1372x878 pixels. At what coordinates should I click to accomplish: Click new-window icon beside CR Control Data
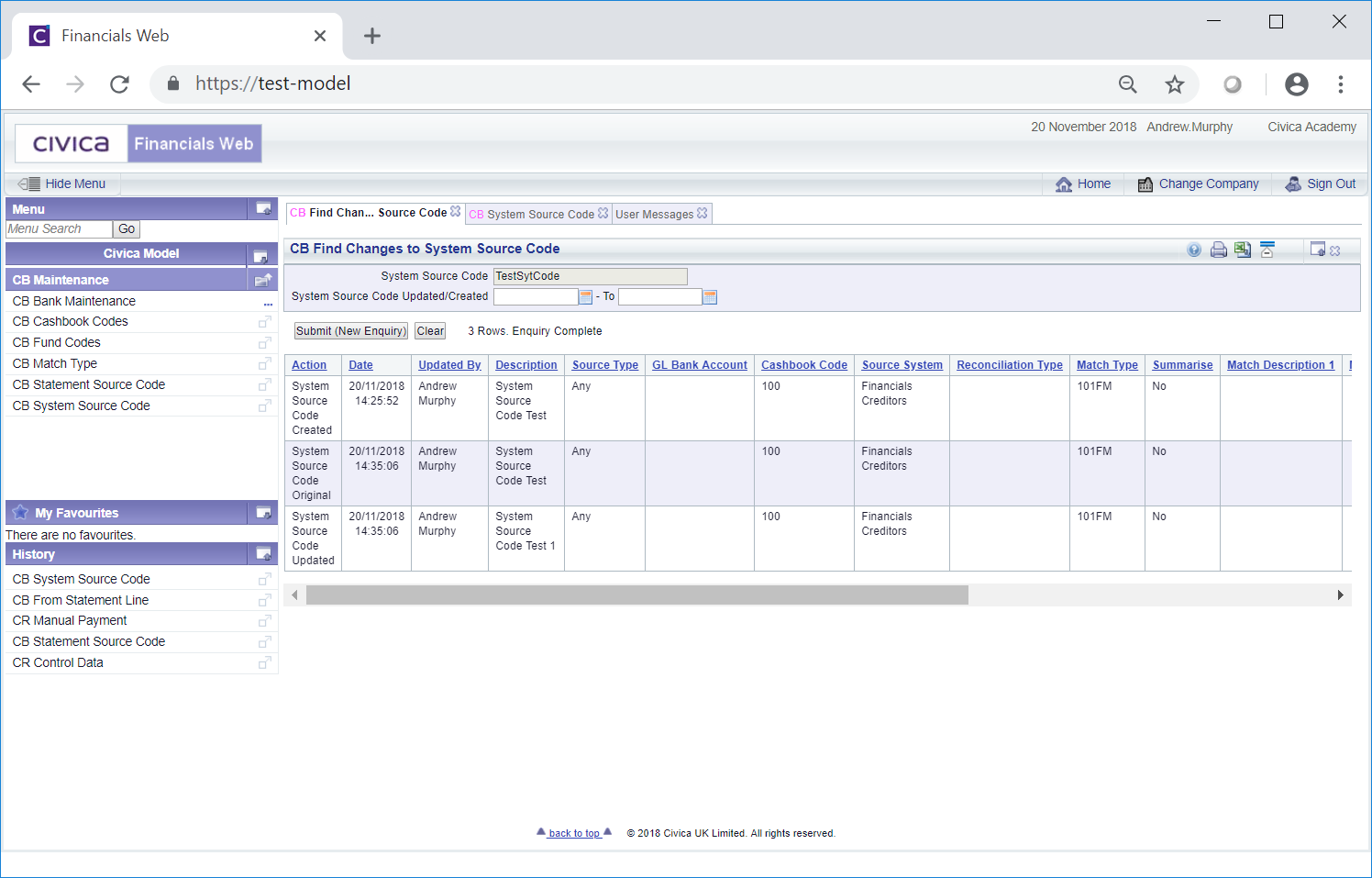[265, 663]
